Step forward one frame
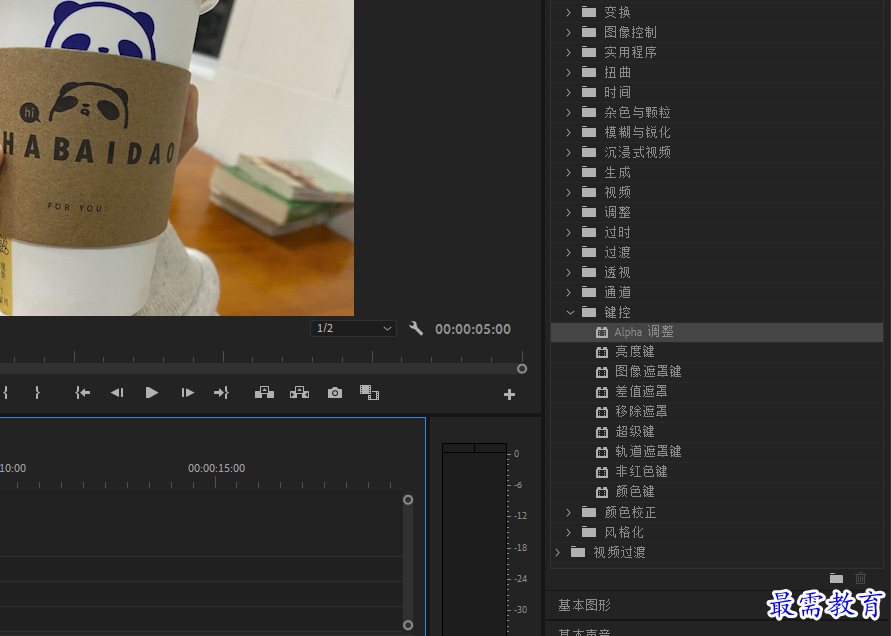This screenshot has width=891, height=636. [x=188, y=393]
